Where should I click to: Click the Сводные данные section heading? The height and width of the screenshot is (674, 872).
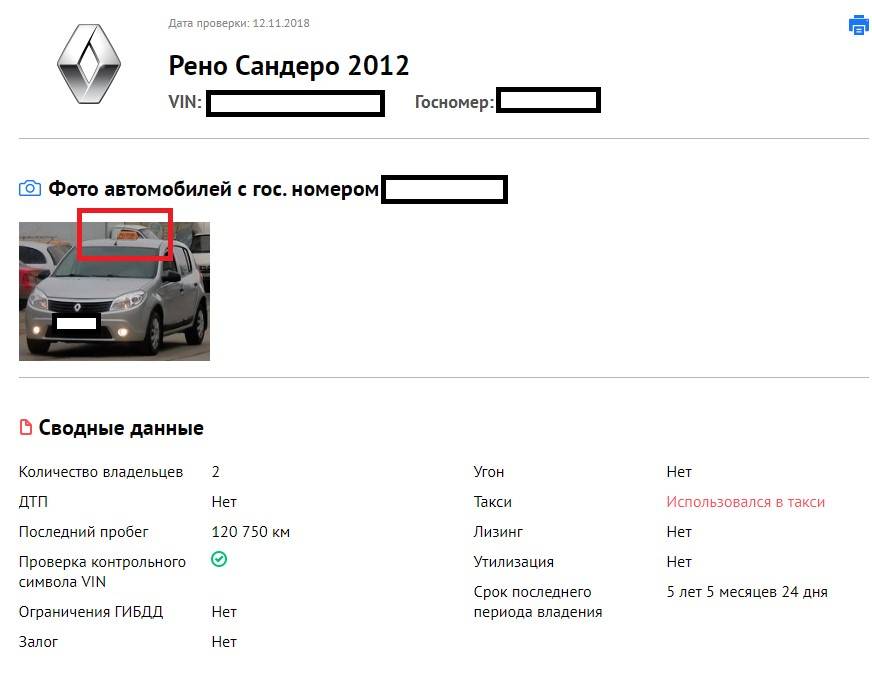point(121,428)
